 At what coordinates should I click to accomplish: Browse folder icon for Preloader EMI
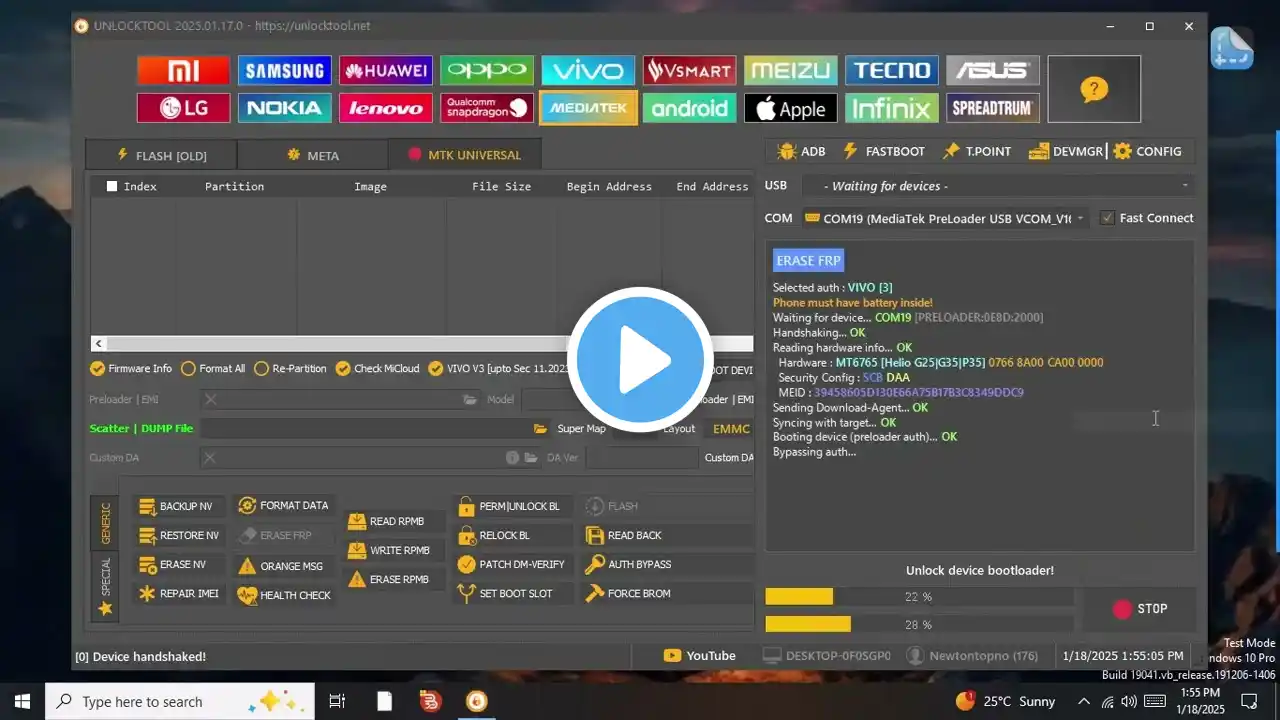point(470,399)
